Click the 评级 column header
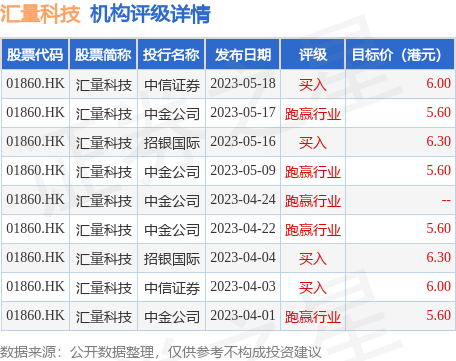The image size is (456, 361). coord(313,54)
